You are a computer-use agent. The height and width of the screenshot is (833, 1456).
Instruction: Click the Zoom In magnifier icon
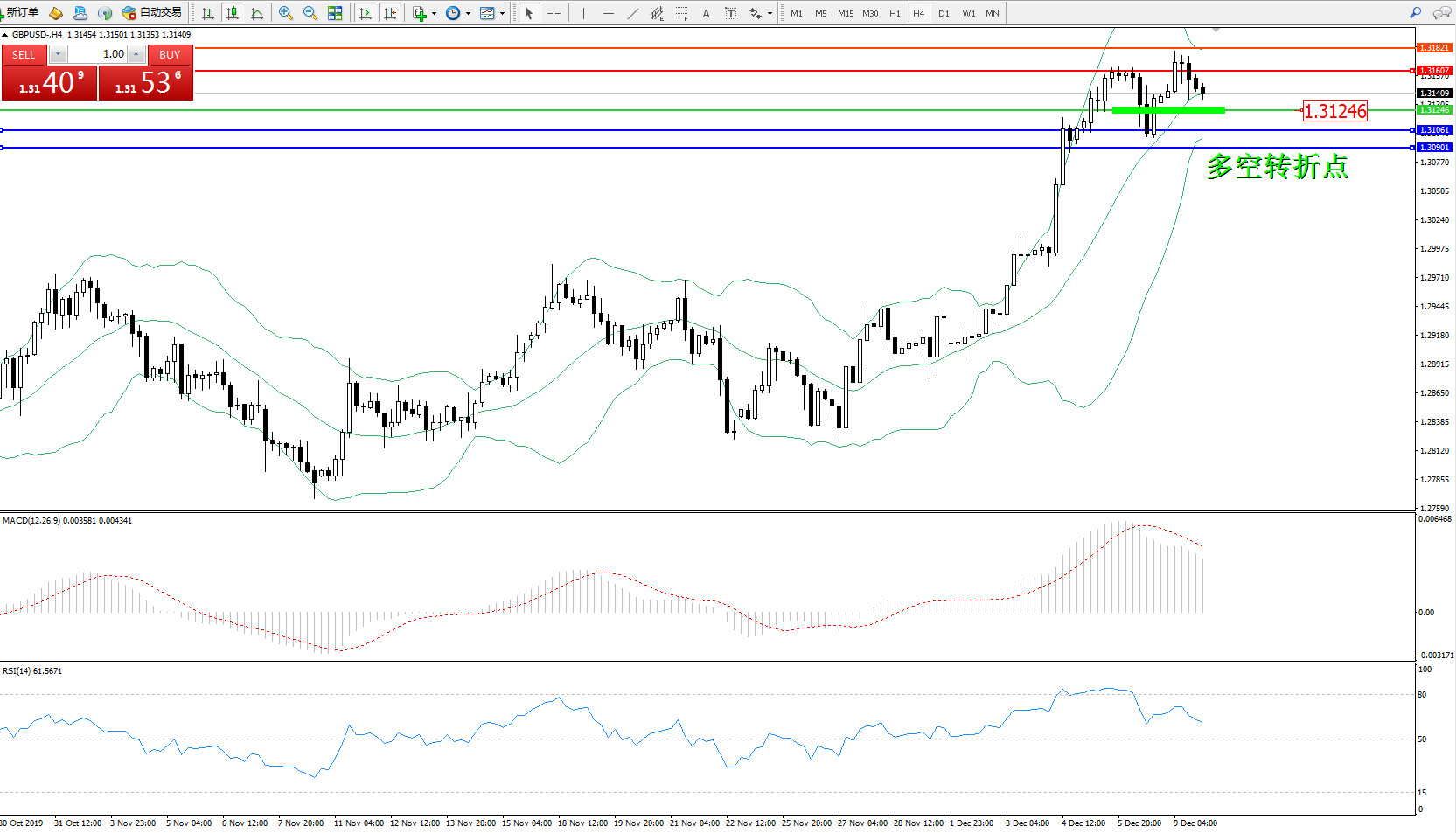pyautogui.click(x=286, y=13)
